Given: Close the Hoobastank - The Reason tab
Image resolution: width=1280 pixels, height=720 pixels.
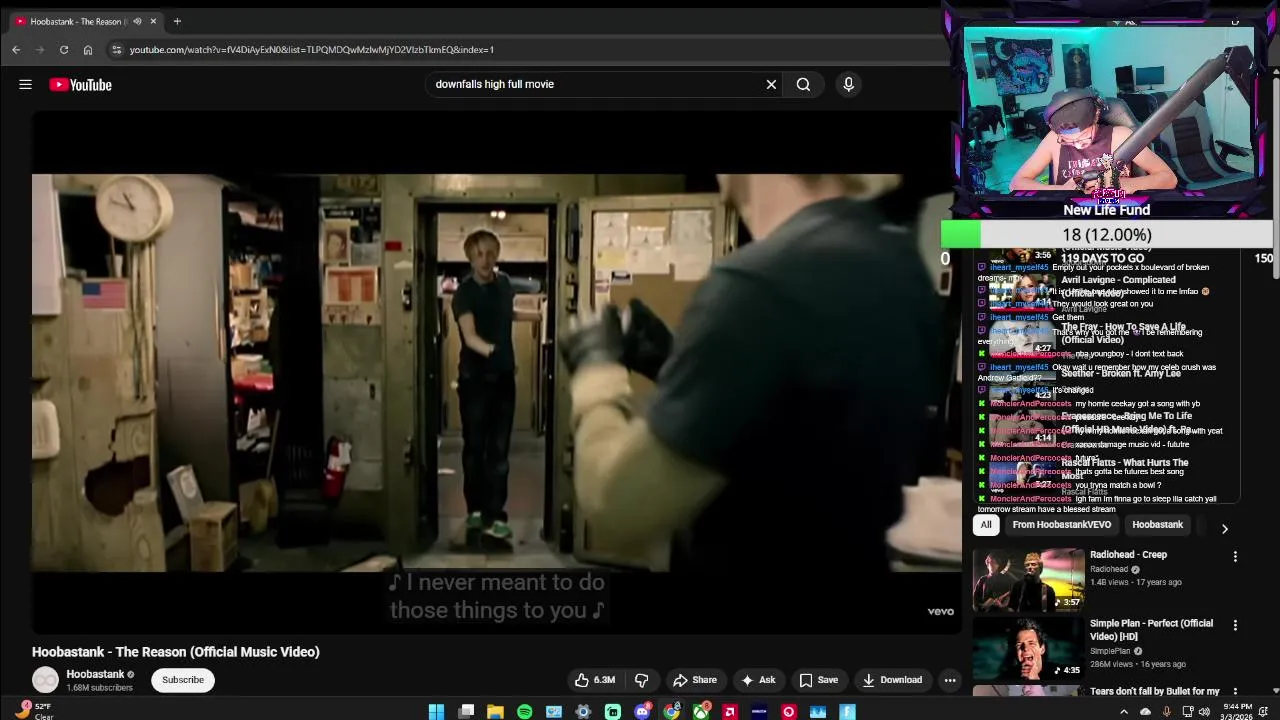Looking at the screenshot, I should (x=153, y=21).
